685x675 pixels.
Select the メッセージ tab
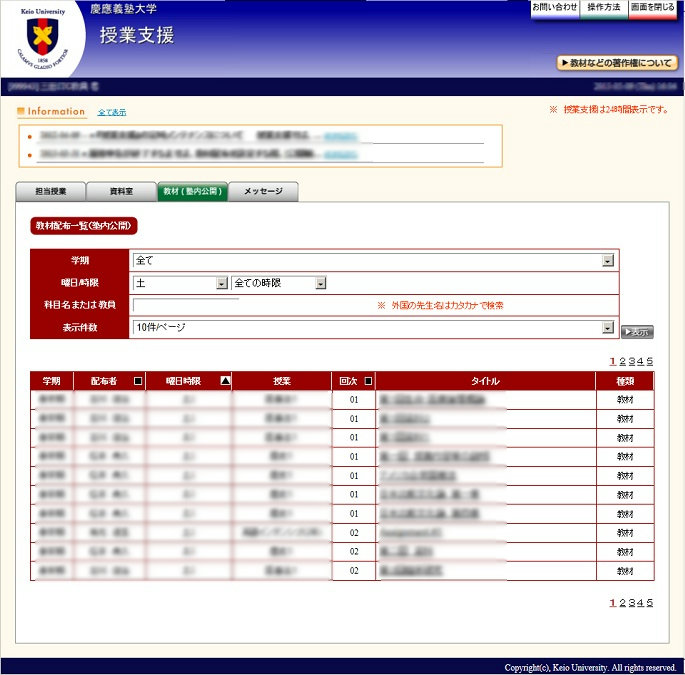(263, 192)
